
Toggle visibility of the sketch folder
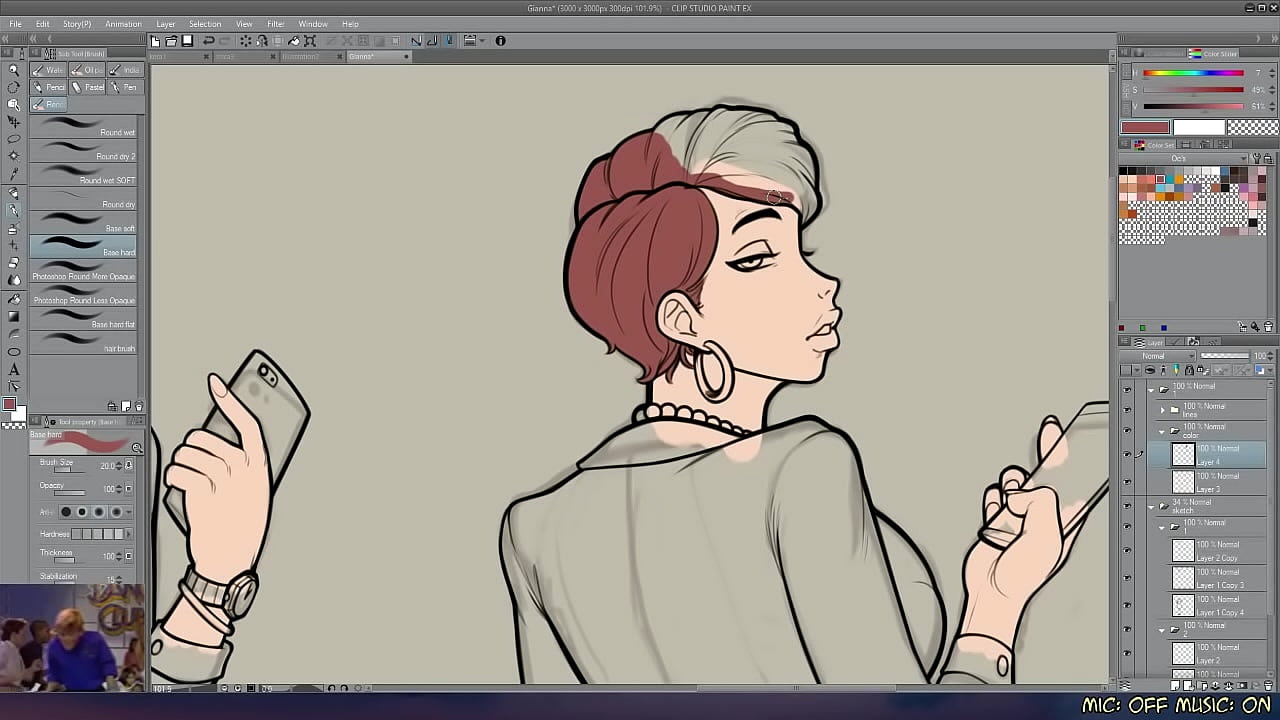coord(1127,506)
